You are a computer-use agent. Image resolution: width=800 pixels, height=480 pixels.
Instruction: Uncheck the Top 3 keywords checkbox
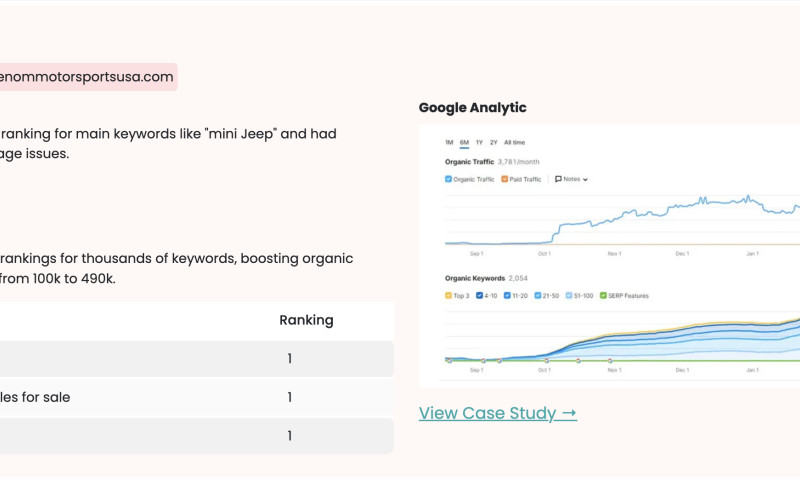(448, 296)
